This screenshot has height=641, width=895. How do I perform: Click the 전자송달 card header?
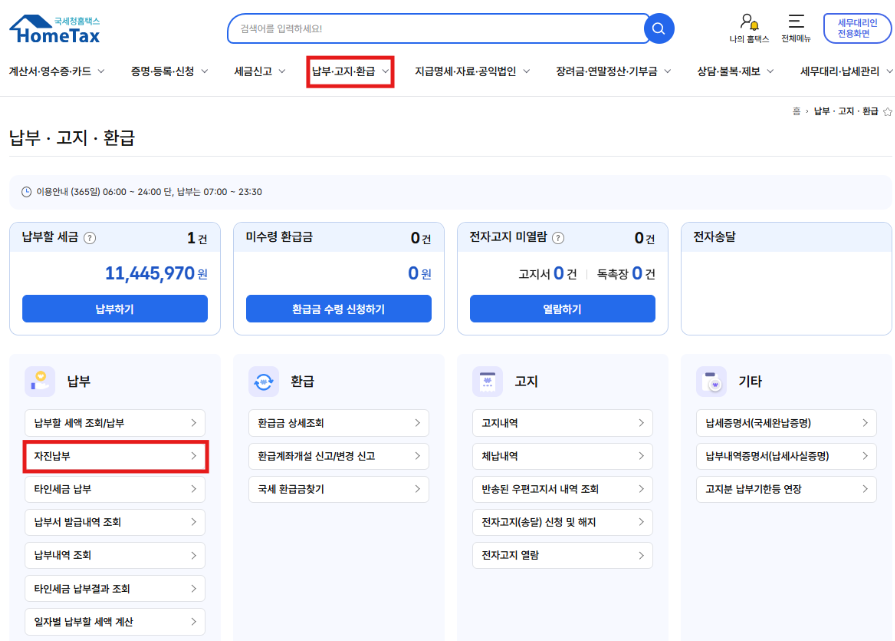pos(786,237)
